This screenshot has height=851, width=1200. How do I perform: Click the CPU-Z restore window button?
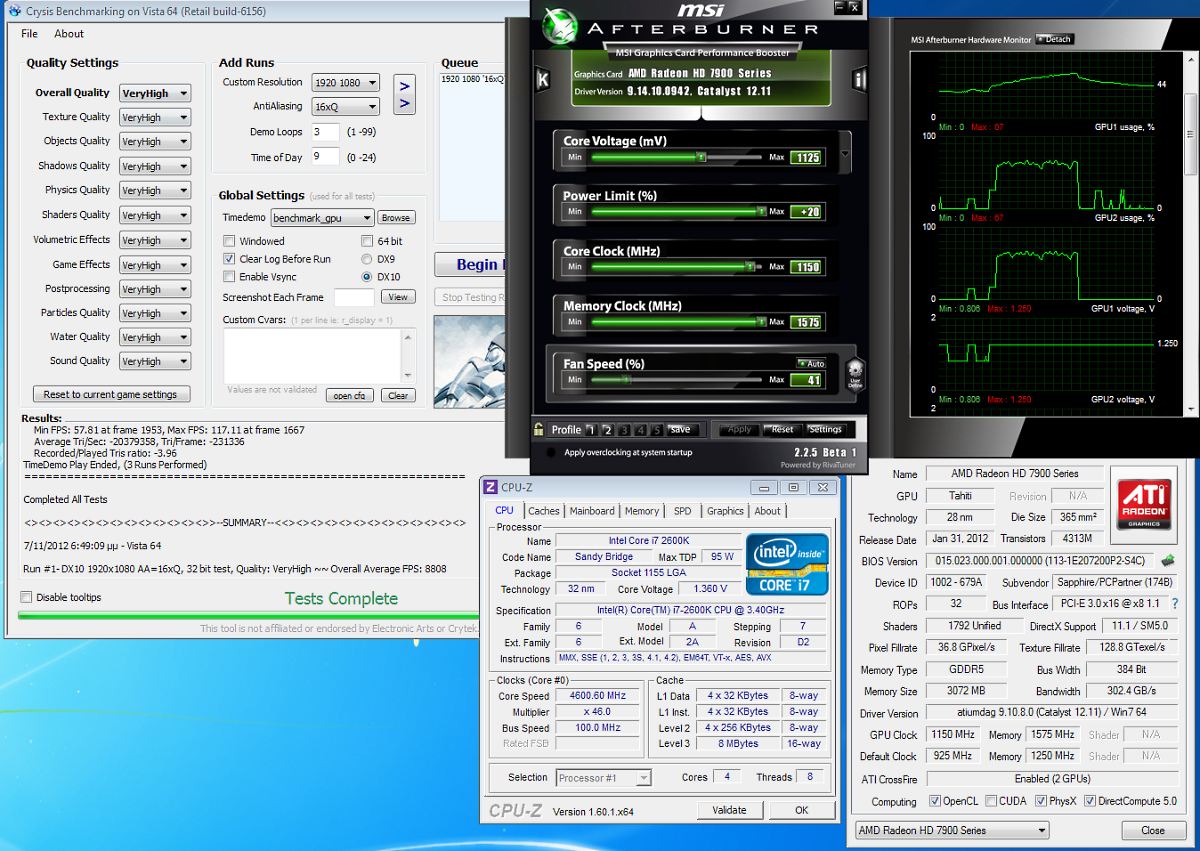tap(793, 487)
